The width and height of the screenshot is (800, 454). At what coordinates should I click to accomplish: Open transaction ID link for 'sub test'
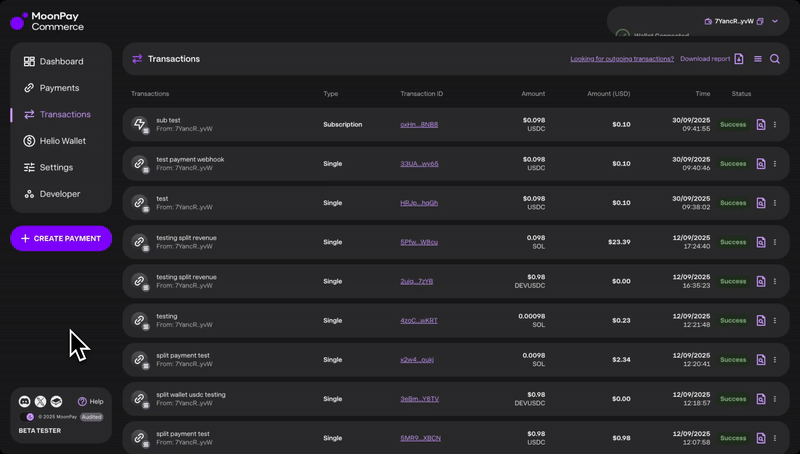click(x=419, y=124)
